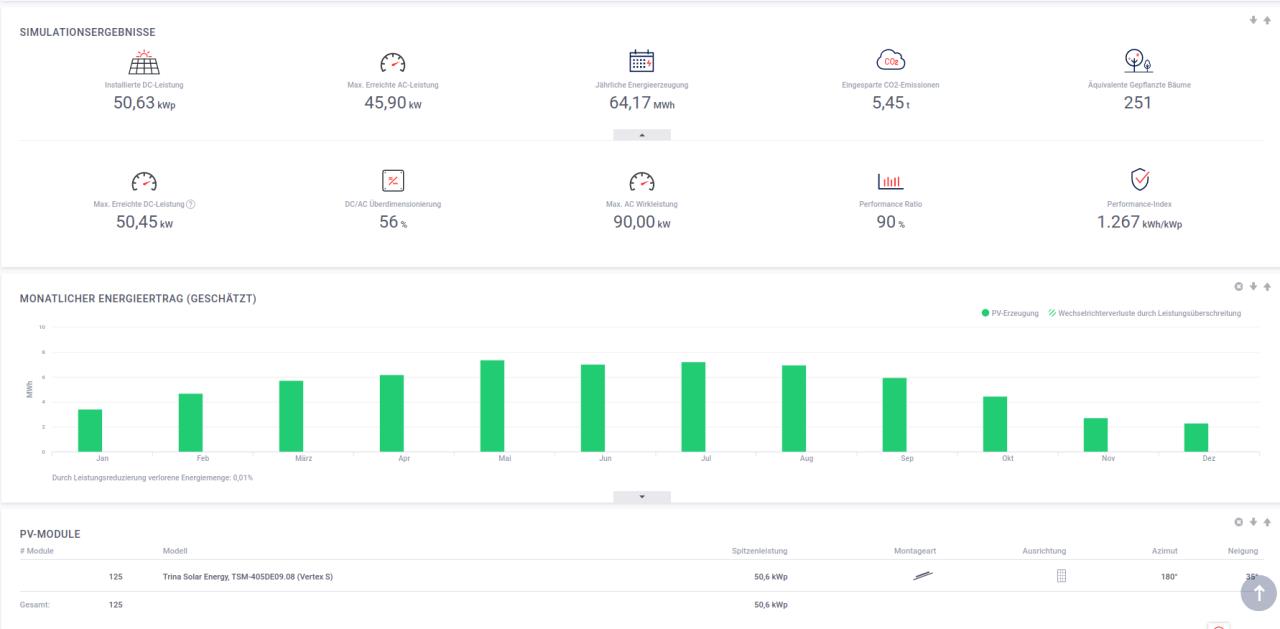Move Simulationsergebnisse panel down with arrow
The image size is (1280, 629).
pyautogui.click(x=1253, y=19)
